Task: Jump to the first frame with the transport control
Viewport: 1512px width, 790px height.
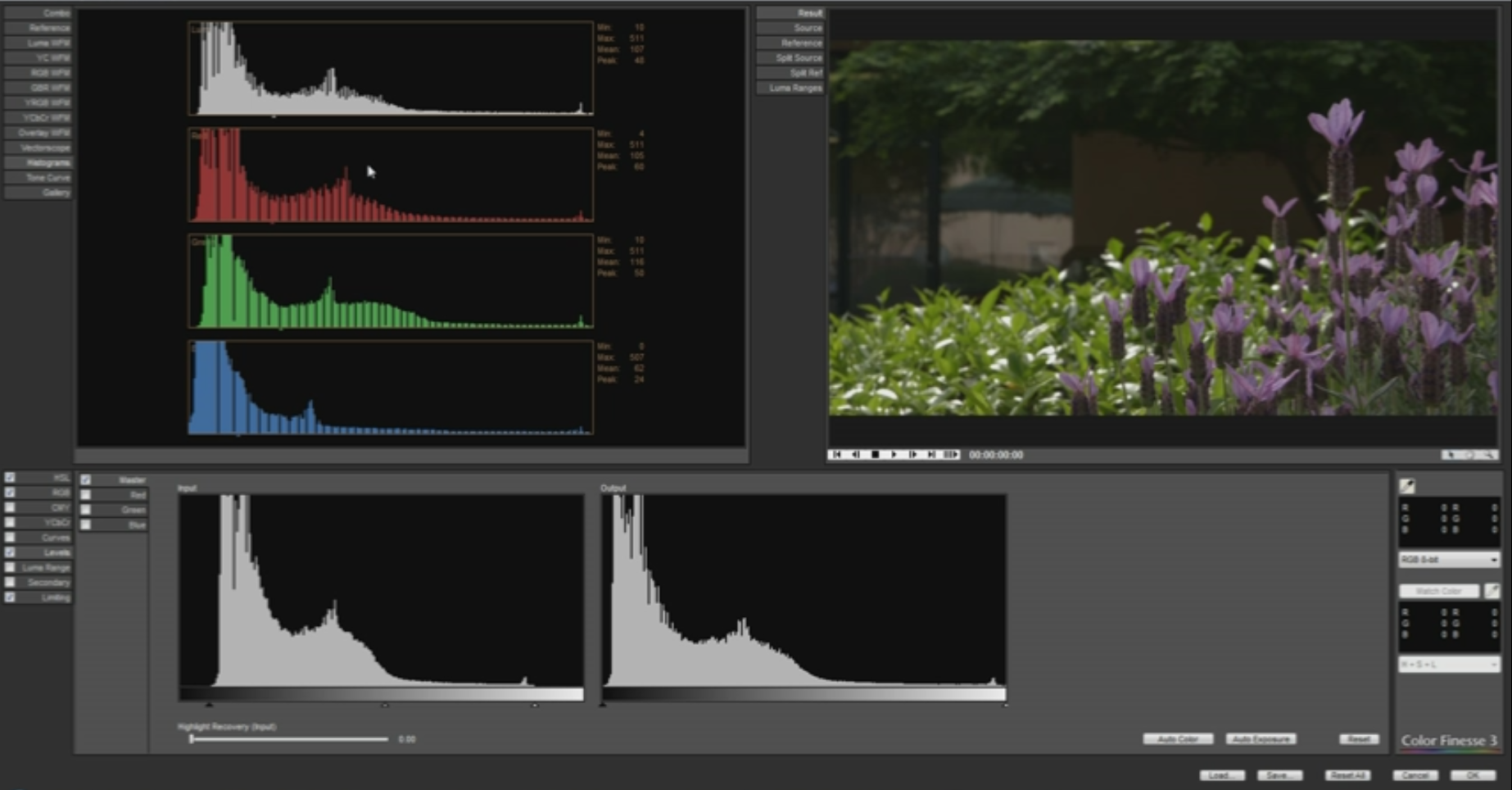Action: (836, 454)
